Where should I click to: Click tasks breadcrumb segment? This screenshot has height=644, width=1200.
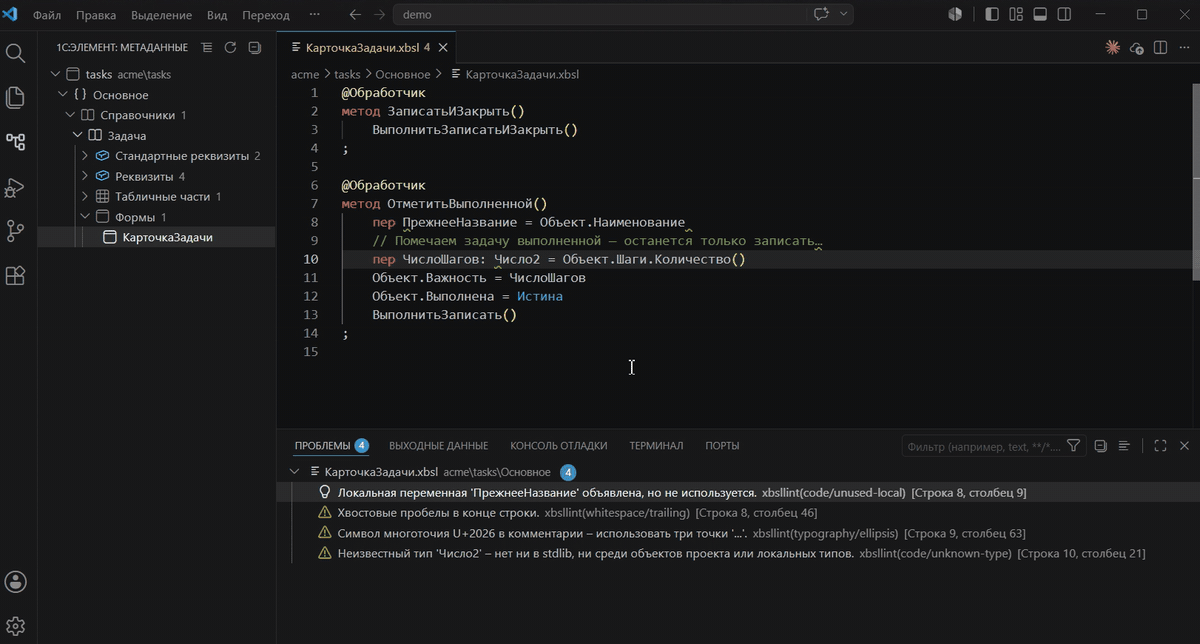pos(347,74)
